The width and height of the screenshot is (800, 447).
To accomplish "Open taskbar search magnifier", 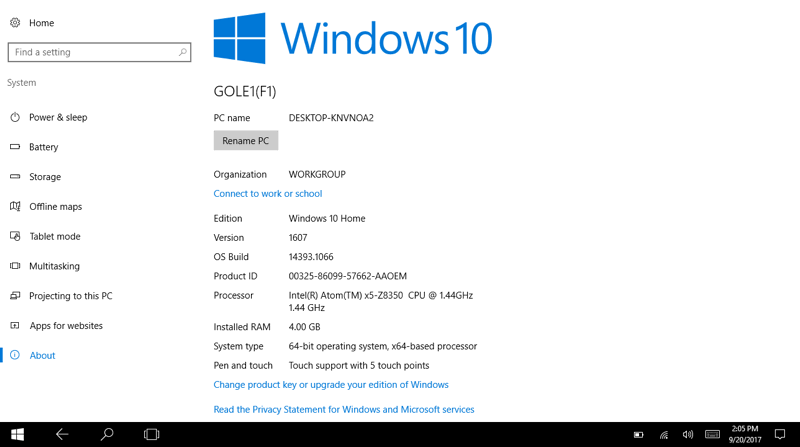I will click(107, 435).
